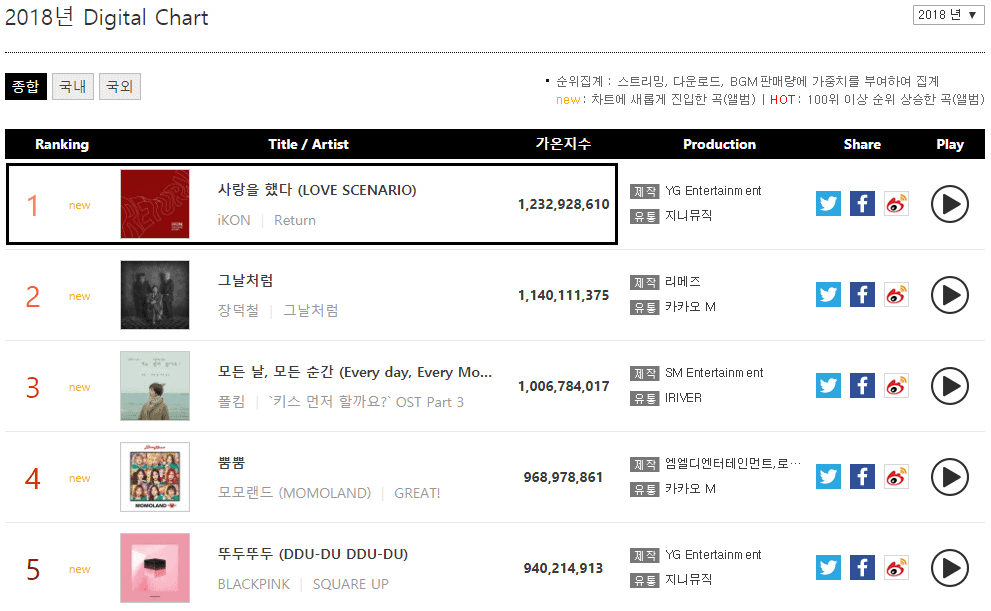Play 사랑을 했다 (LOVE SCENARIO)

tap(949, 204)
